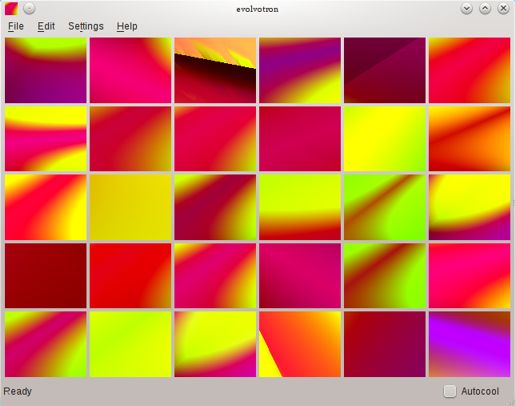Open the Settings menu

coord(86,26)
